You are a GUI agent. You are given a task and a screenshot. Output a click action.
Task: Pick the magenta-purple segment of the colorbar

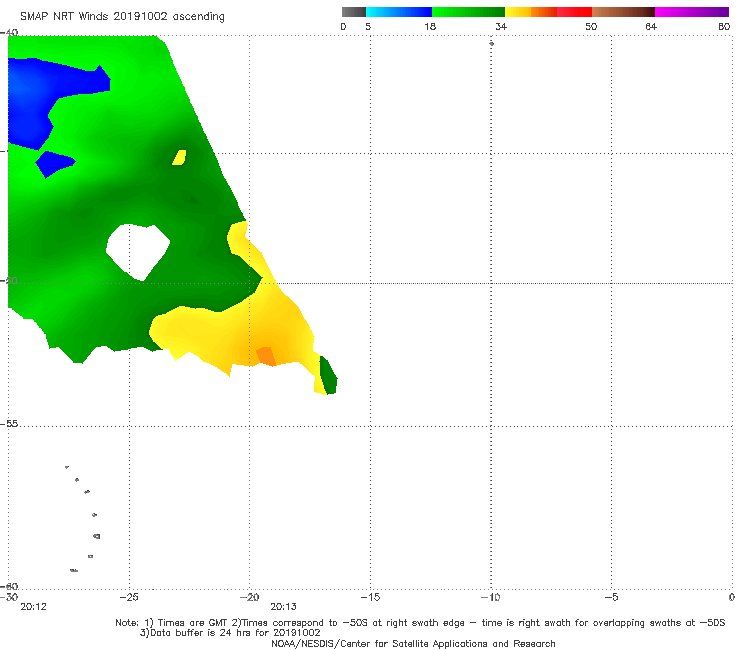[692, 12]
